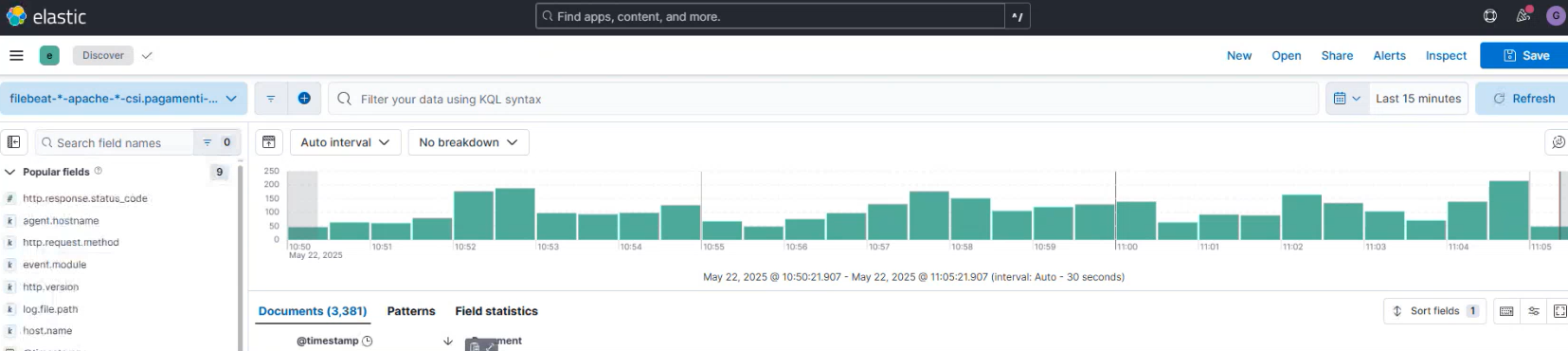Screen dimensions: 1568x351
Task: Toggle the field sidebar collapse icon
Action: [x=13, y=142]
